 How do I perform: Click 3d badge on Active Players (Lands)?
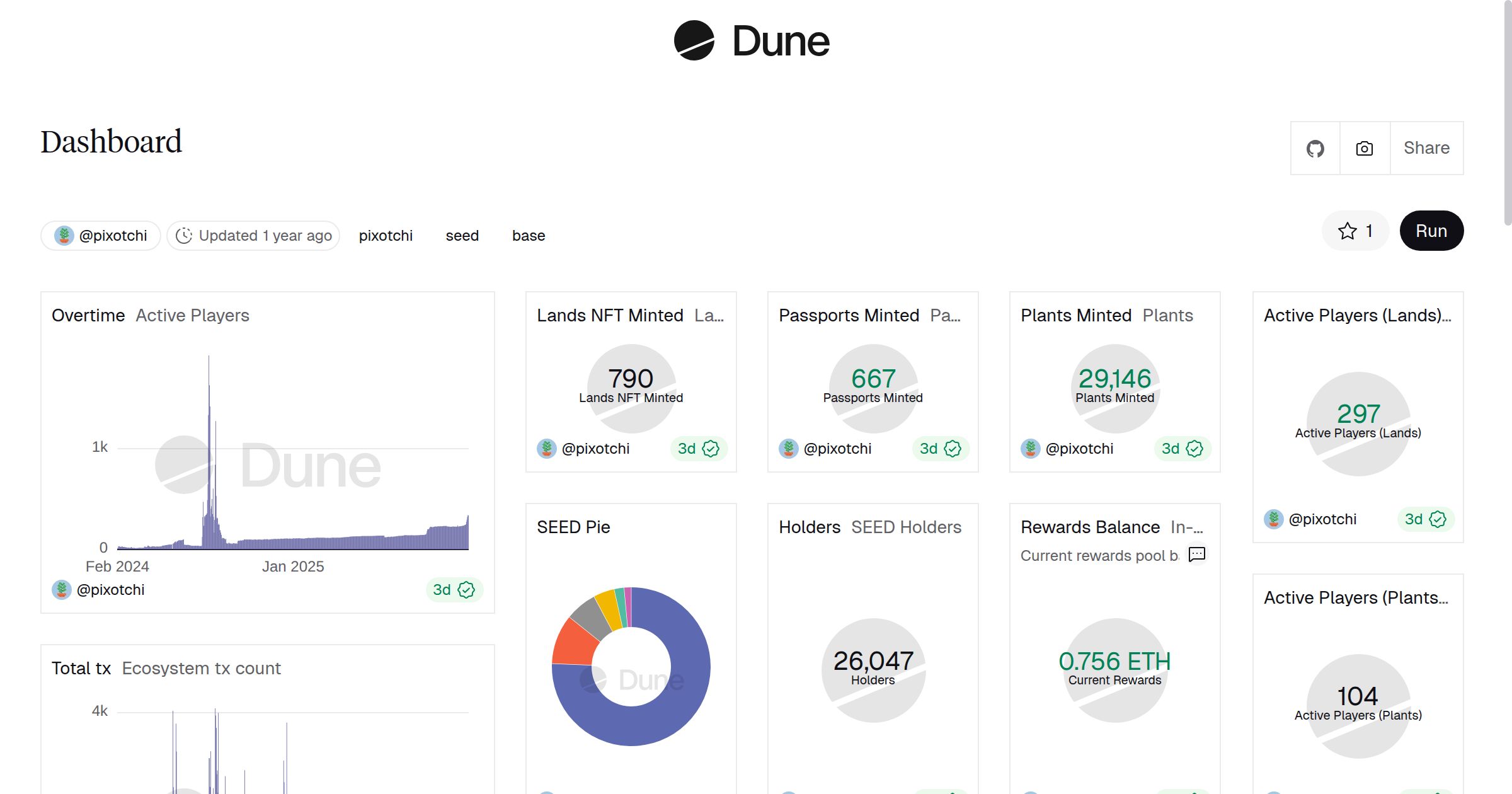pyautogui.click(x=1425, y=519)
